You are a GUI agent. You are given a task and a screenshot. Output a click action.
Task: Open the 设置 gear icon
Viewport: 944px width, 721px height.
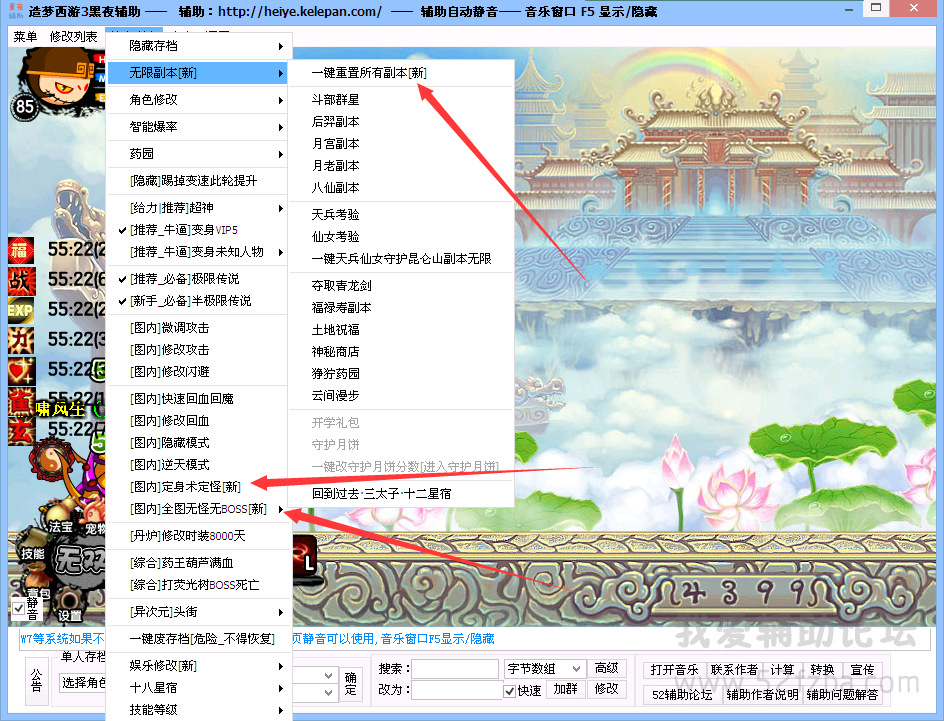(x=69, y=605)
